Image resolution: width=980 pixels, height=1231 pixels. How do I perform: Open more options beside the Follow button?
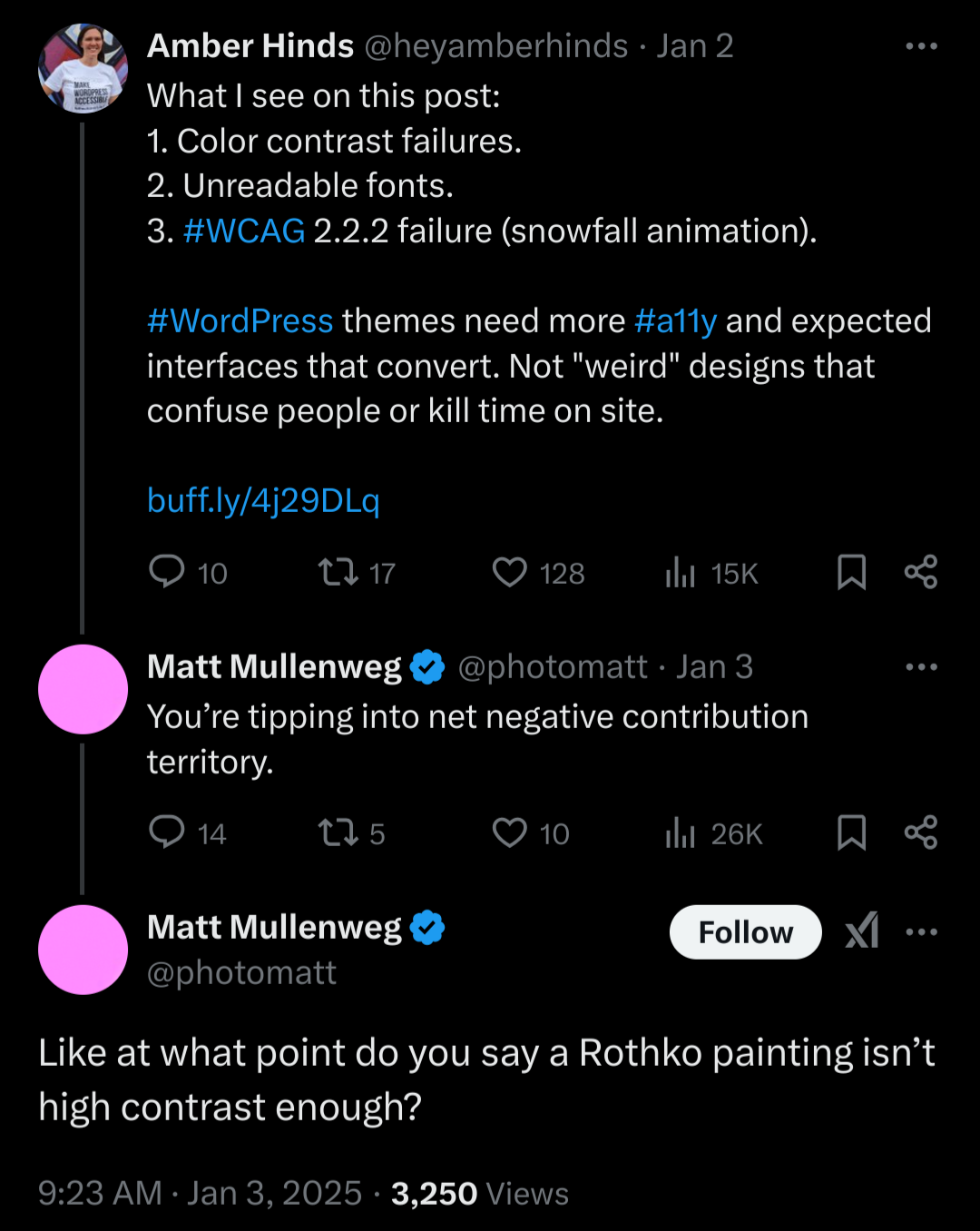click(x=921, y=931)
